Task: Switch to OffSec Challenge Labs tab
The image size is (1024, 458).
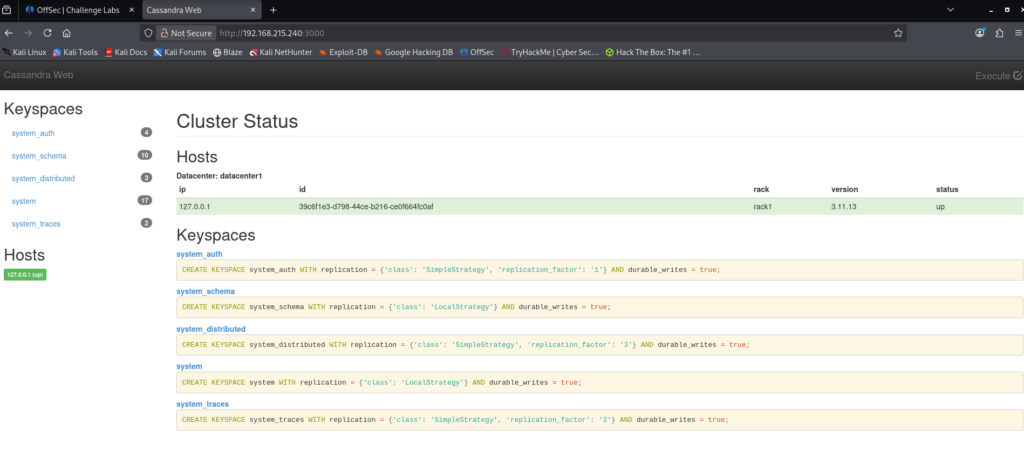Action: coord(78,9)
